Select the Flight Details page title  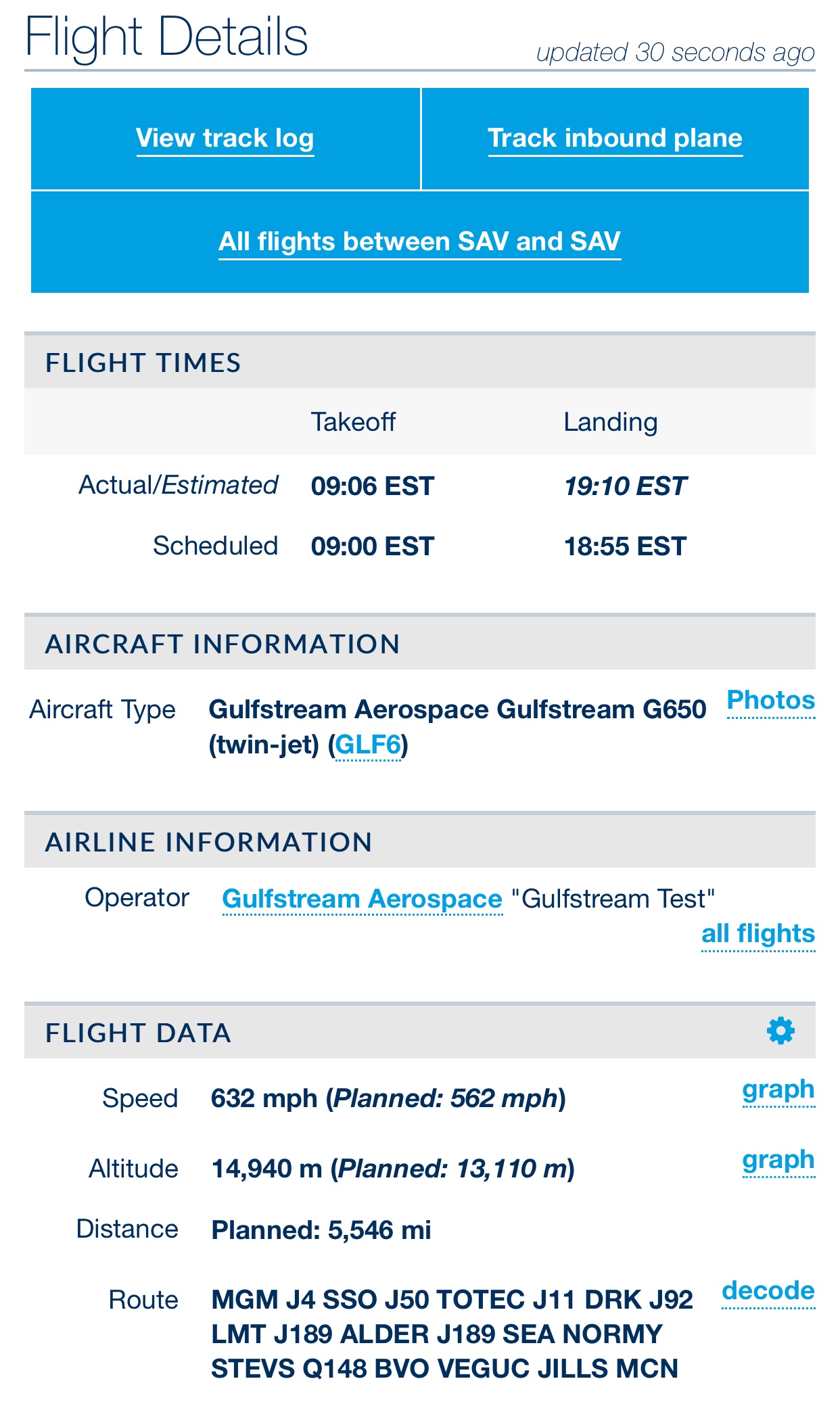pos(166,37)
